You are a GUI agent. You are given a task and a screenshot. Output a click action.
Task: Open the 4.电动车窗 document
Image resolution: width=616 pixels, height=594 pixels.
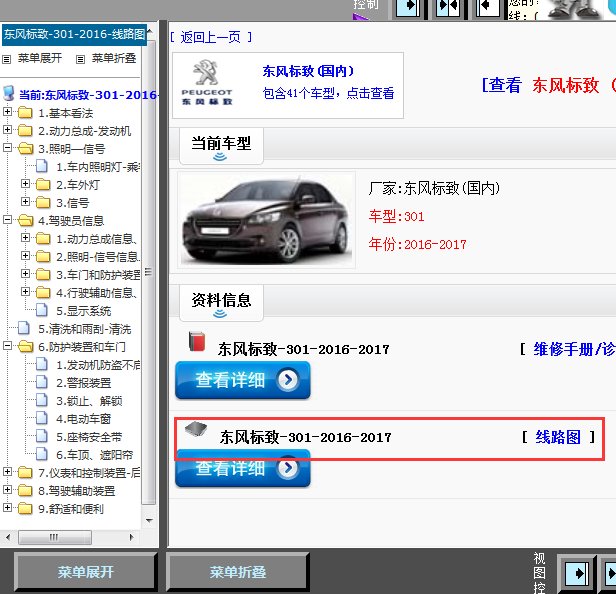tap(84, 419)
